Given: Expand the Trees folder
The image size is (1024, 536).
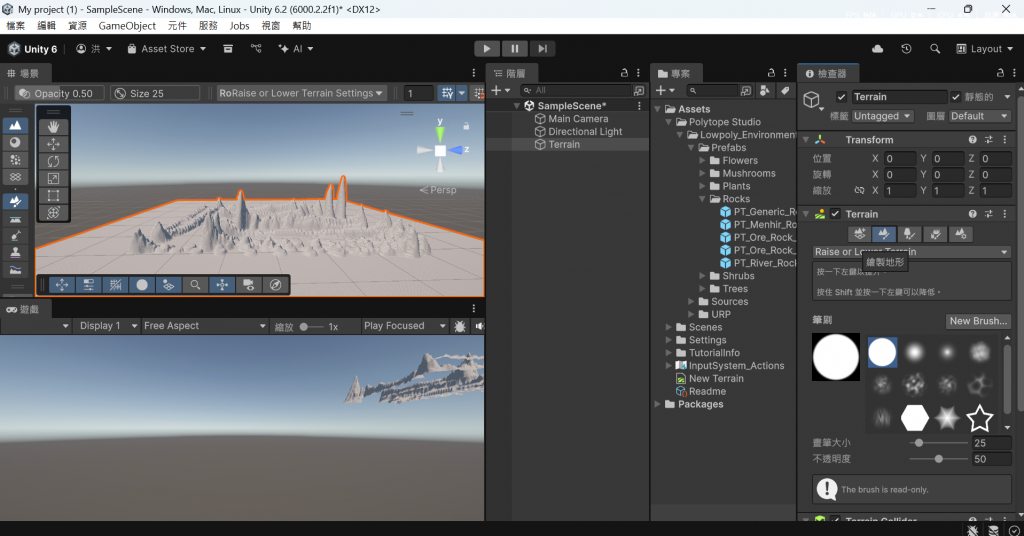Looking at the screenshot, I should (x=702, y=289).
